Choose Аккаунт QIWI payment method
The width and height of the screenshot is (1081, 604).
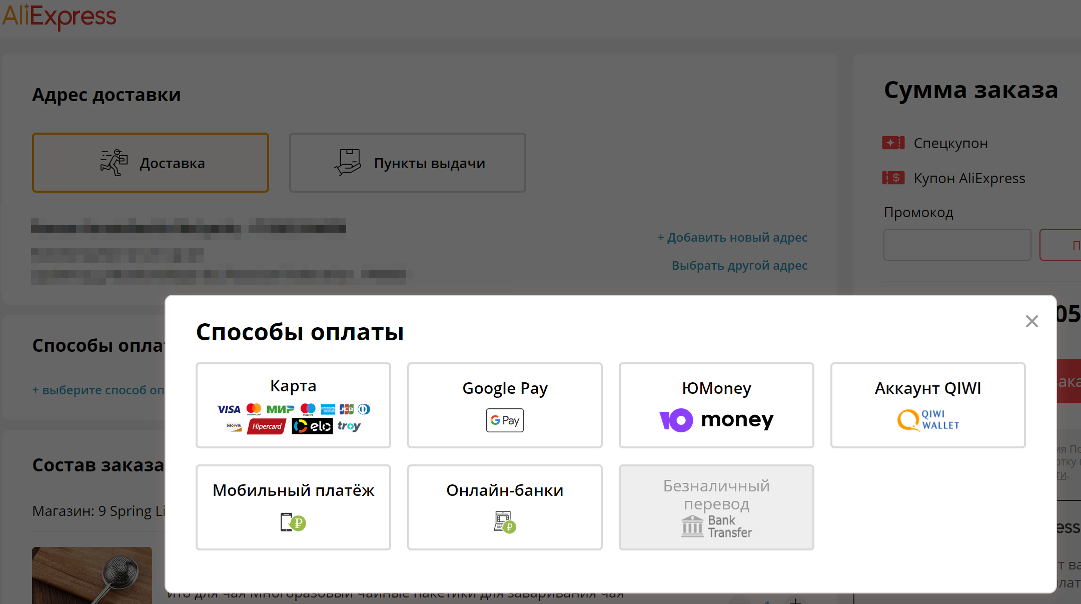coord(928,405)
